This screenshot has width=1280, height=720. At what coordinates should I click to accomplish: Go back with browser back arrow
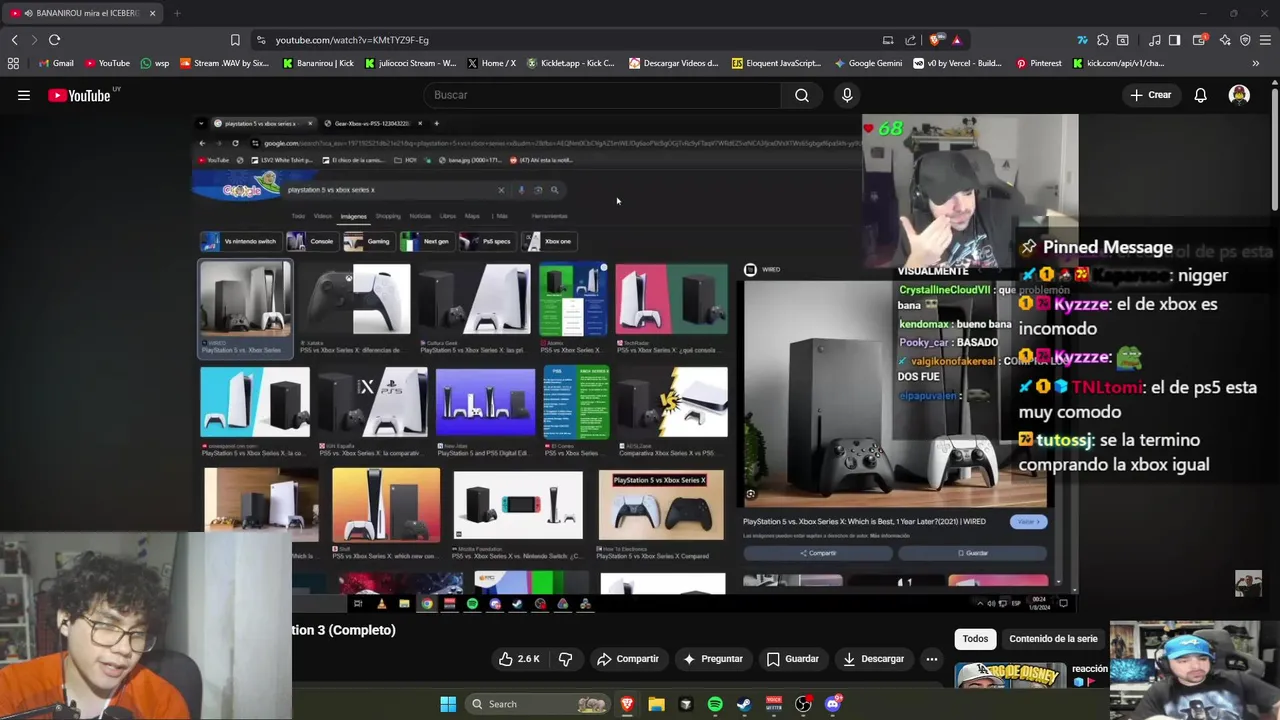point(14,40)
